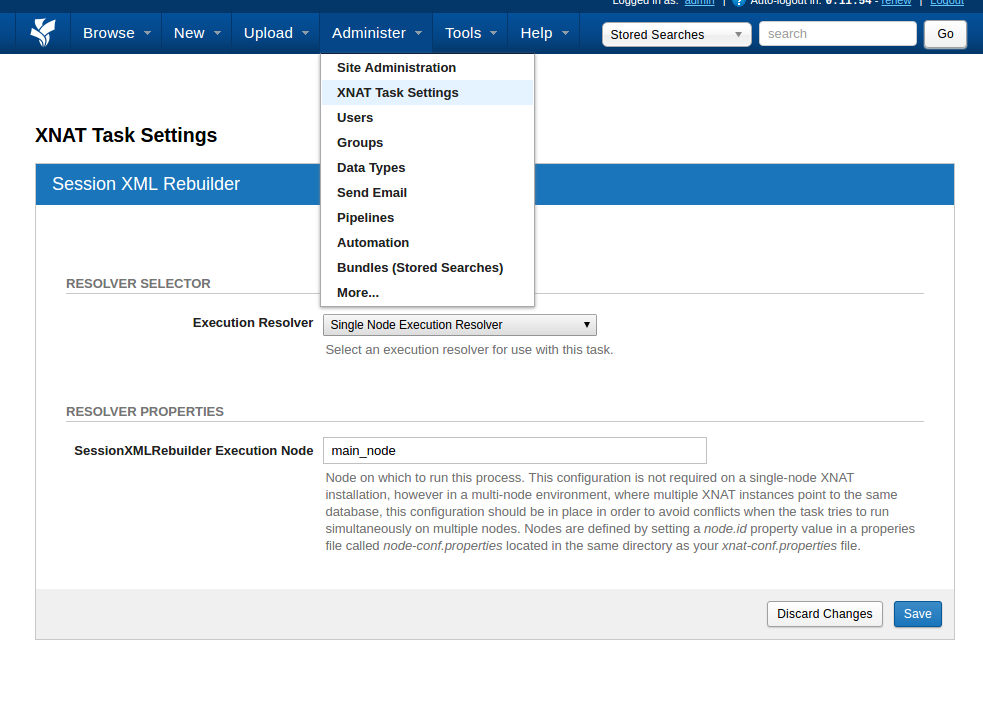The height and width of the screenshot is (719, 983).
Task: Click the auto-logout help question icon
Action: pyautogui.click(x=739, y=2)
